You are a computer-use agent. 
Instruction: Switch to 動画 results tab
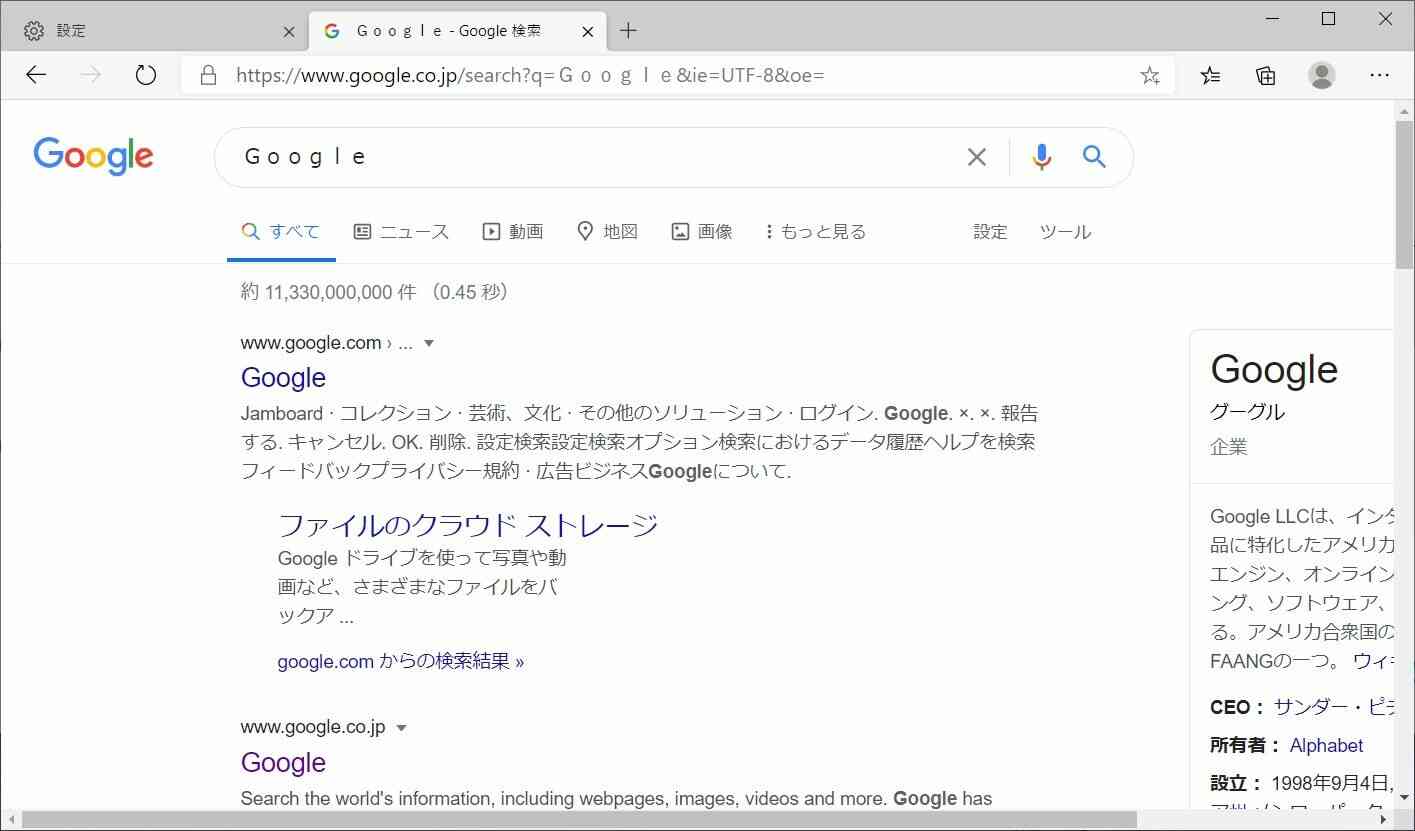click(x=512, y=232)
